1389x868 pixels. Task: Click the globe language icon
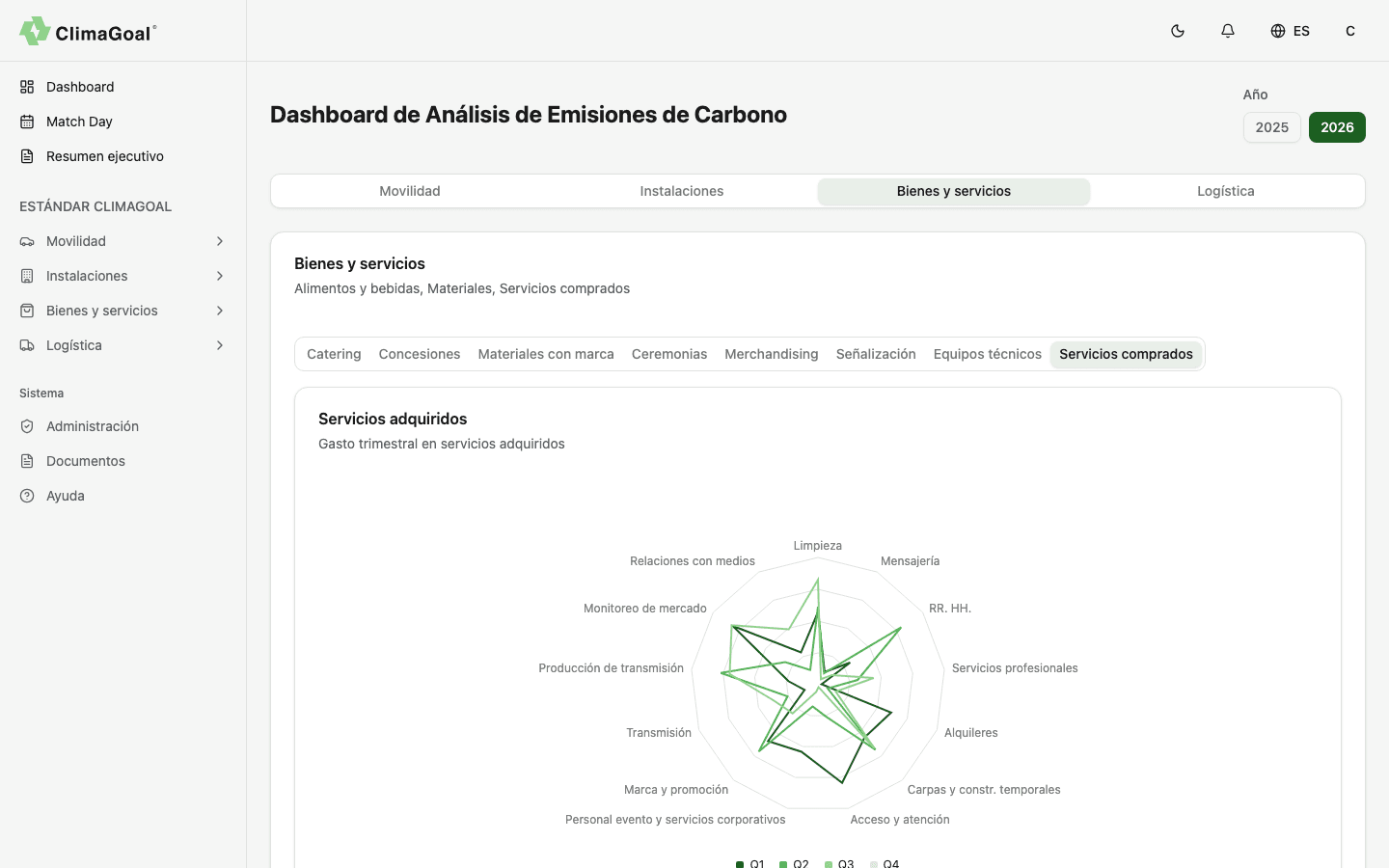point(1278,31)
